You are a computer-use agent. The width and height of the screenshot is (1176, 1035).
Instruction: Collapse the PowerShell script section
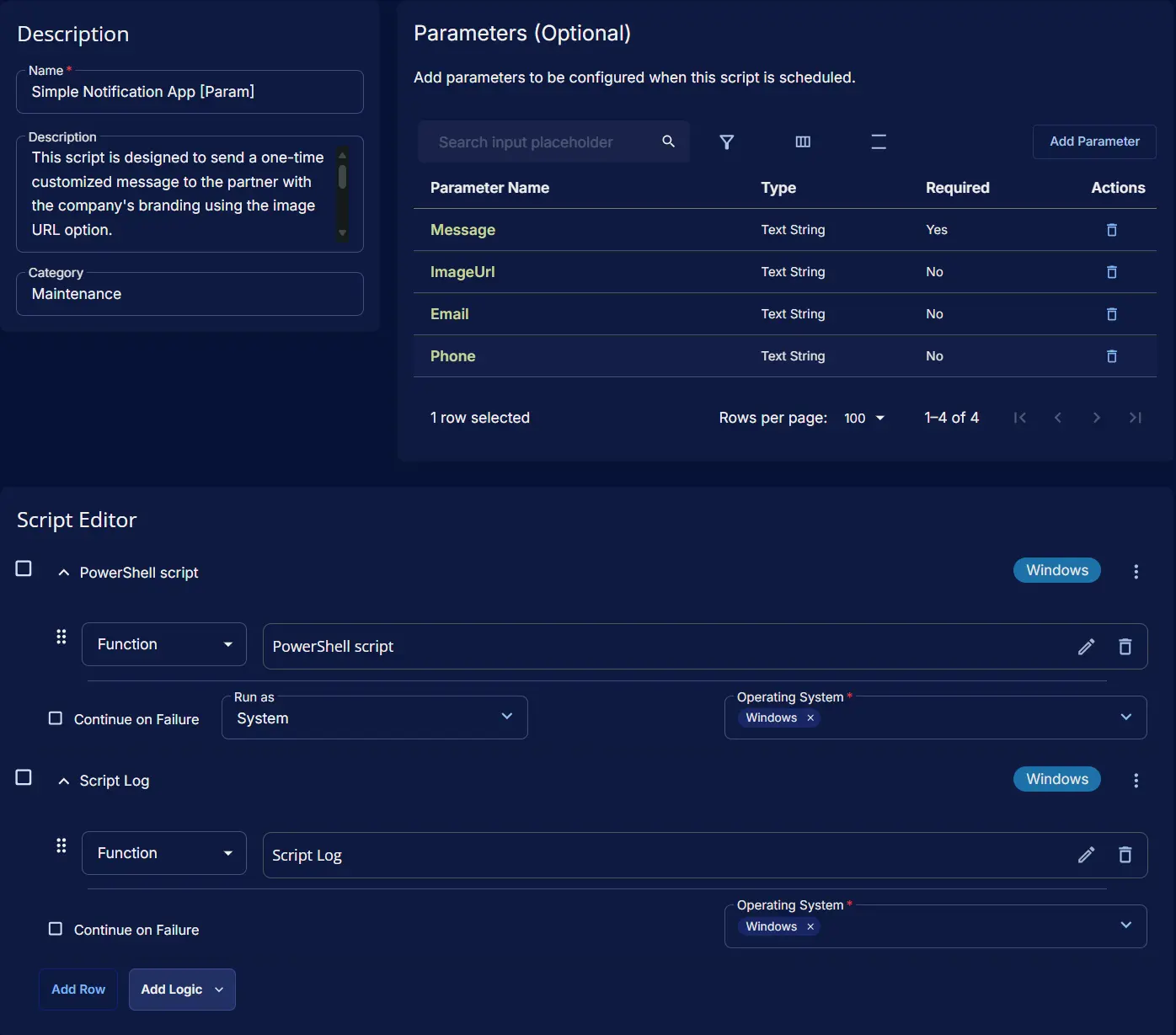[63, 573]
